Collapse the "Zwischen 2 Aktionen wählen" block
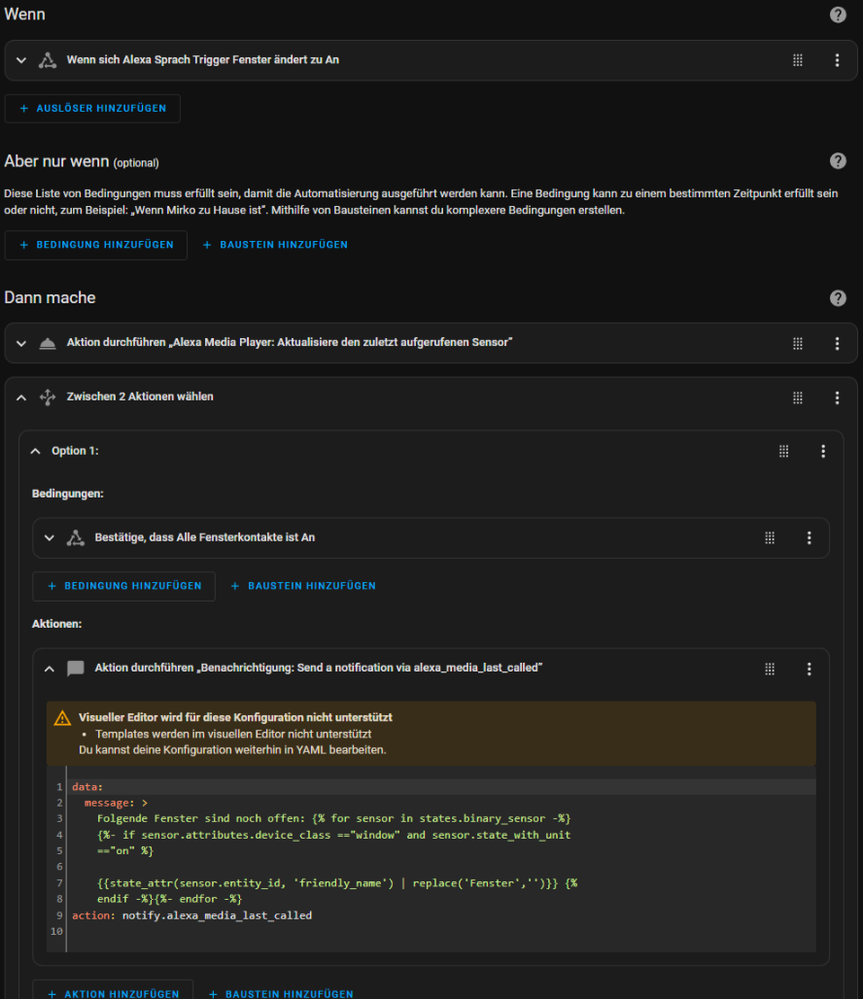863x999 pixels. coord(21,396)
